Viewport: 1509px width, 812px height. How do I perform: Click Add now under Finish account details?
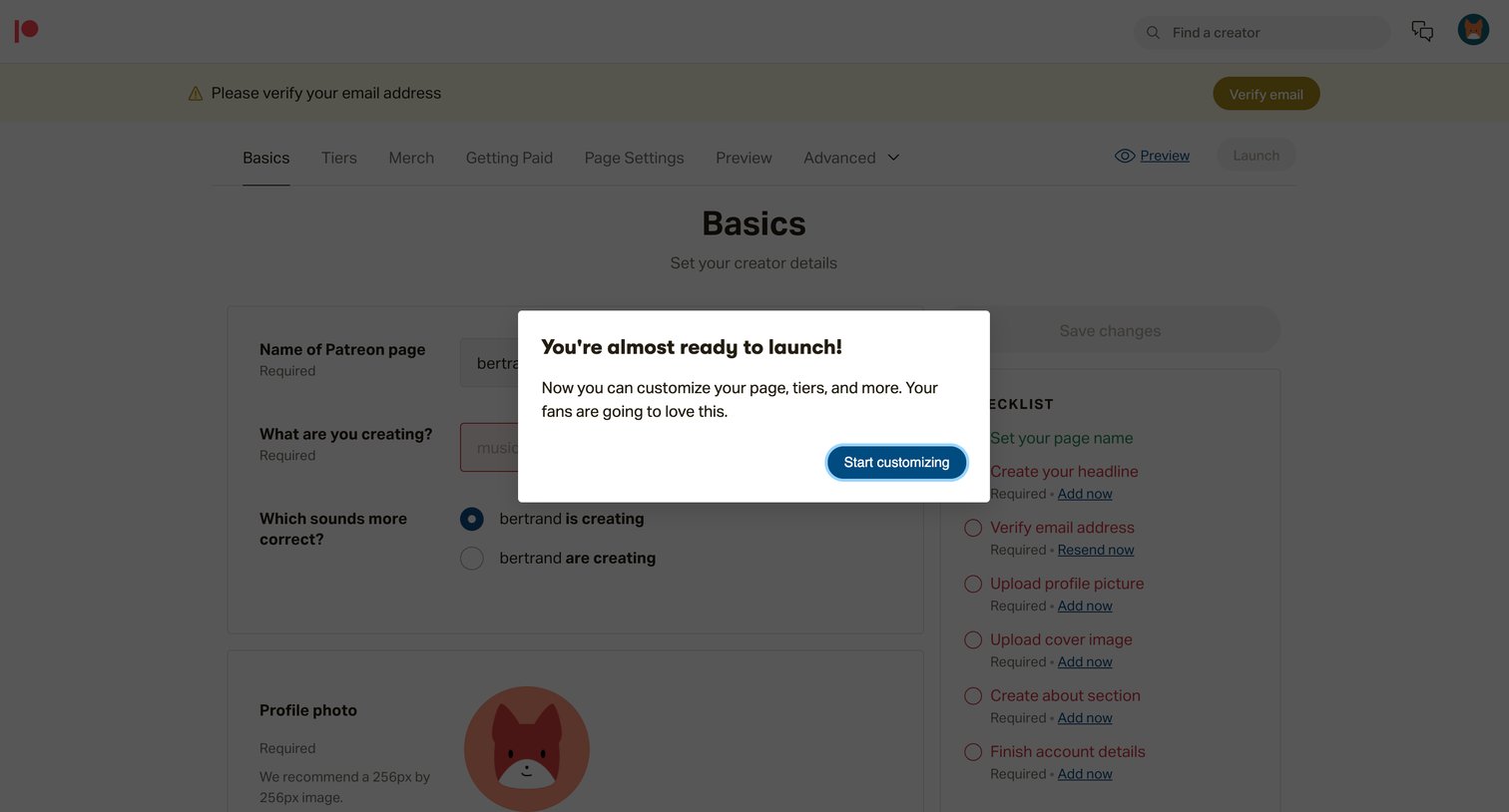[1085, 773]
